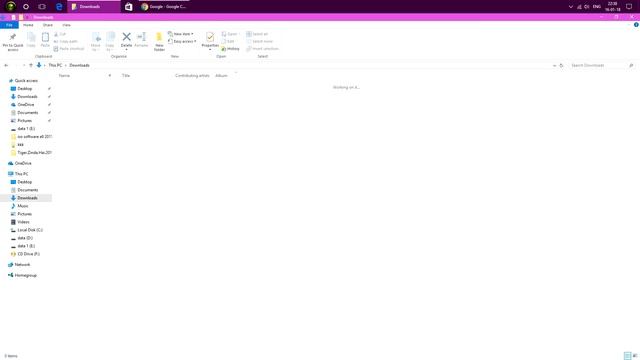The width and height of the screenshot is (640, 360).
Task: Open the Copy to dropdown
Action: coord(110,42)
